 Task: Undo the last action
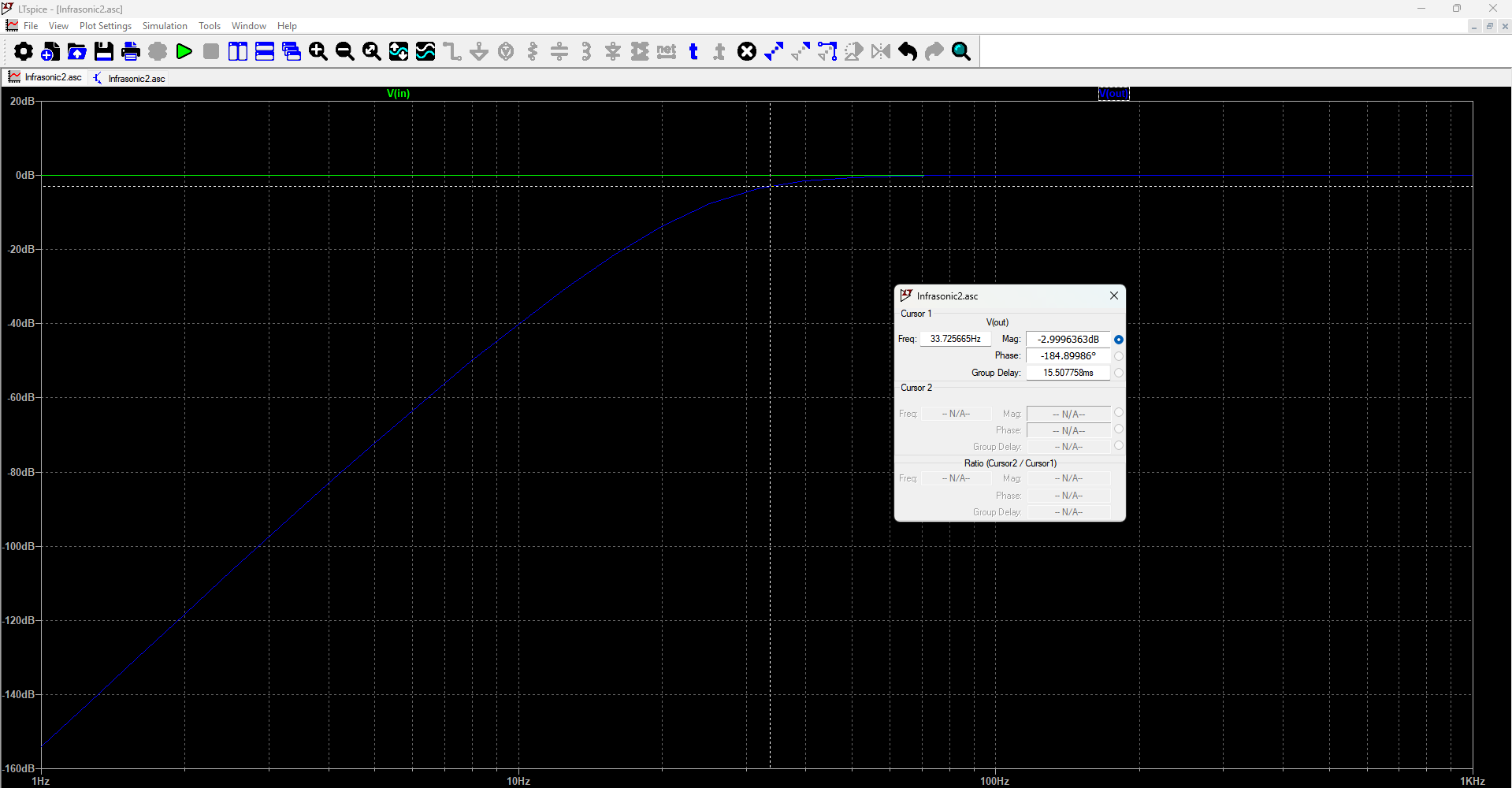[x=907, y=51]
